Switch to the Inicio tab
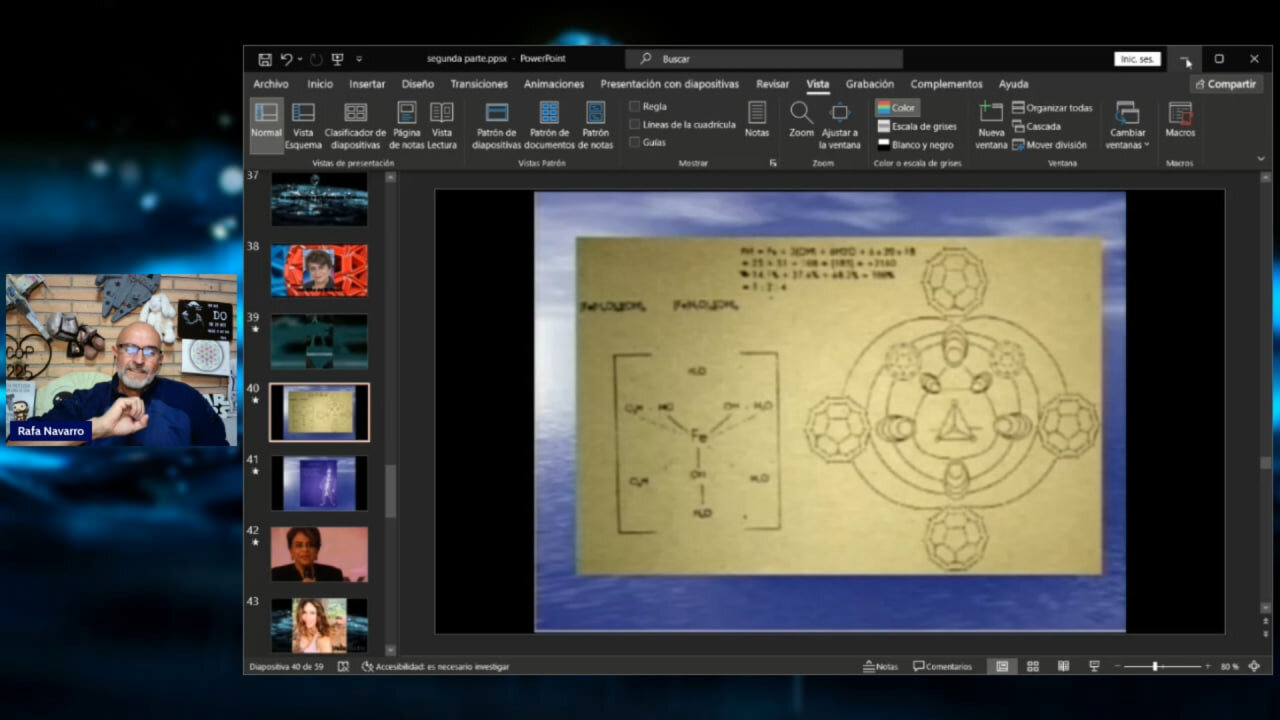The image size is (1280, 720). point(320,84)
